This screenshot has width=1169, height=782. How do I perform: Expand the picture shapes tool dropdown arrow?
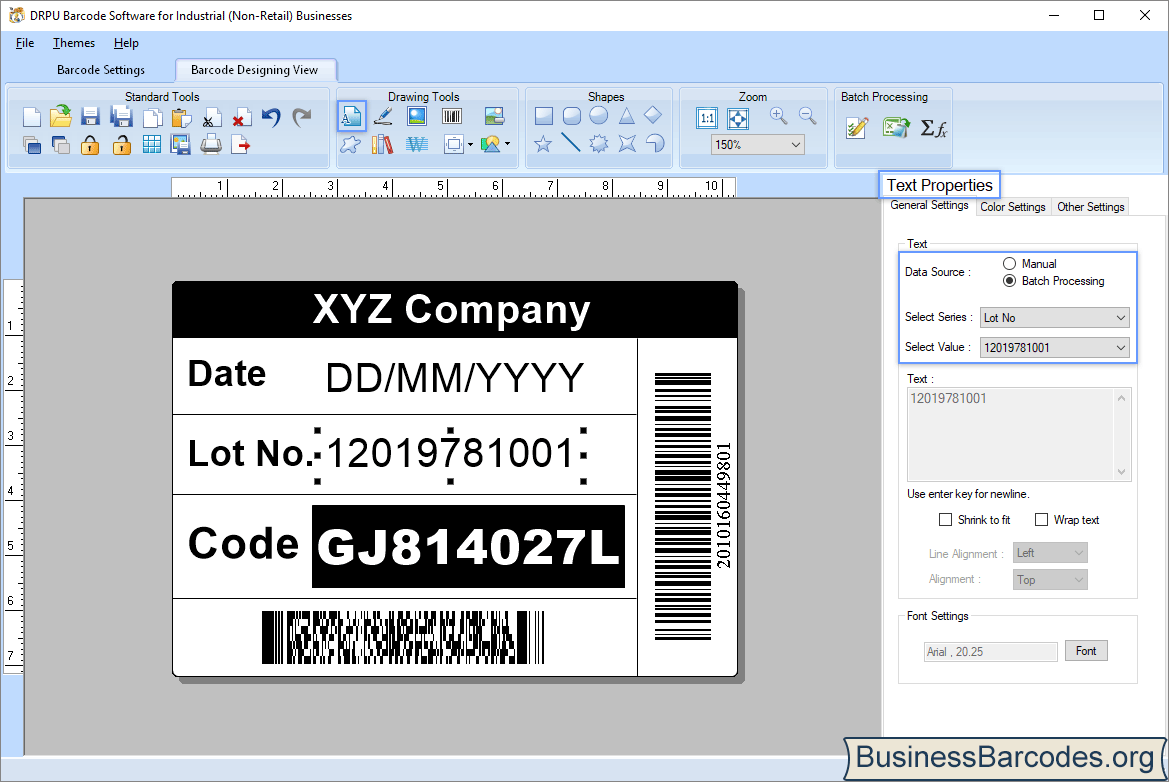pyautogui.click(x=508, y=144)
